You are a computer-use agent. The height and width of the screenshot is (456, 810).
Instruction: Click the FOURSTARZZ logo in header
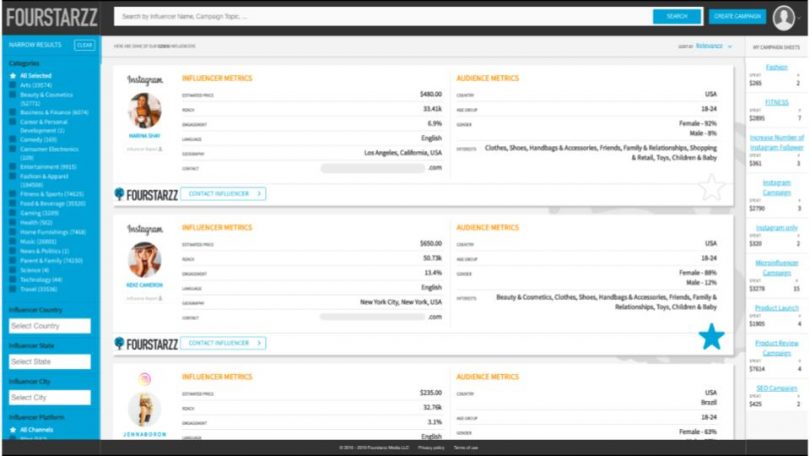(52, 18)
